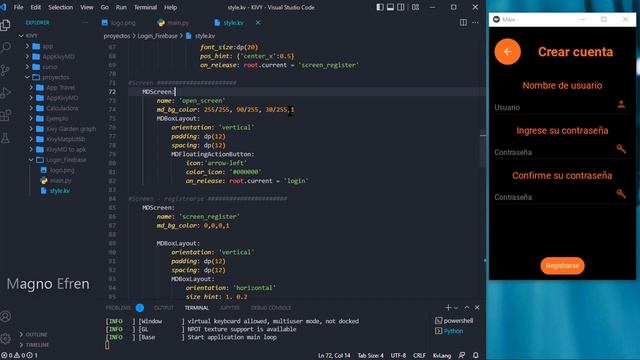Viewport: 640px width, 360px height.
Task: Switch to the DEBUG CONSOLE tab
Action: [x=271, y=308]
